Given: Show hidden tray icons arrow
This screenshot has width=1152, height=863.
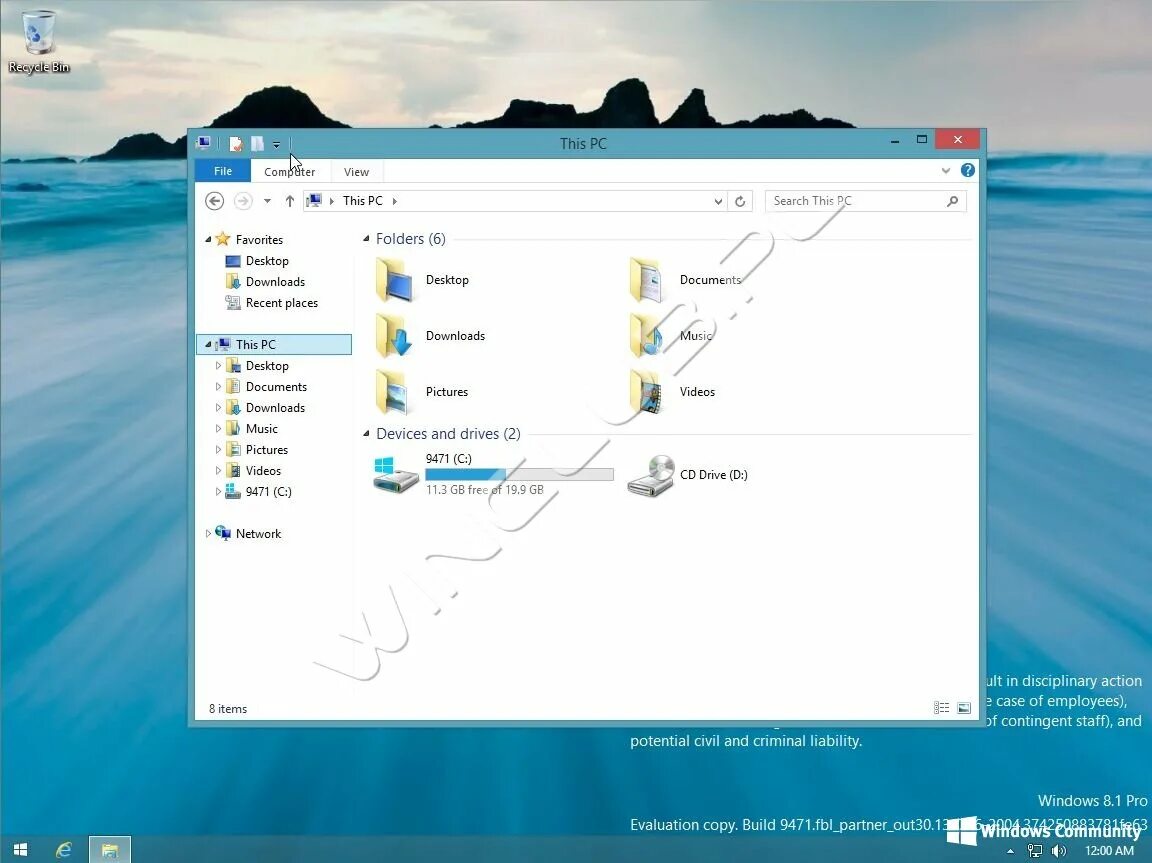Looking at the screenshot, I should pos(1011,851).
